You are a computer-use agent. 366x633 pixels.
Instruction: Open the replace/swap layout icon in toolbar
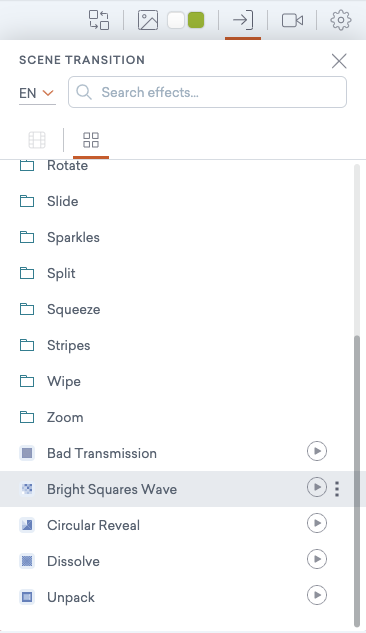tap(99, 20)
